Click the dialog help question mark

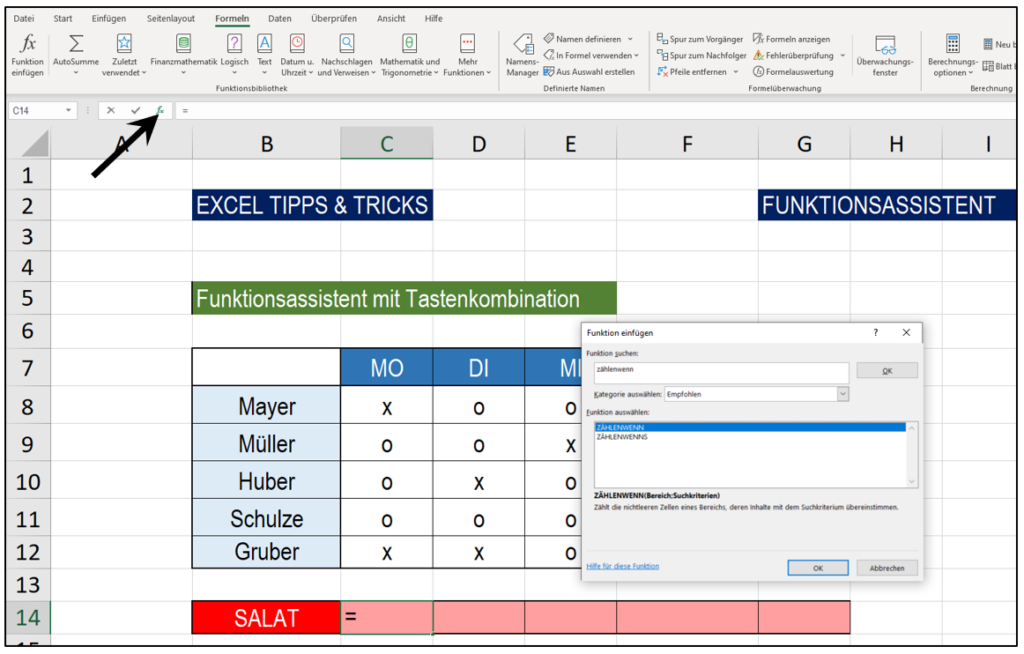click(876, 333)
